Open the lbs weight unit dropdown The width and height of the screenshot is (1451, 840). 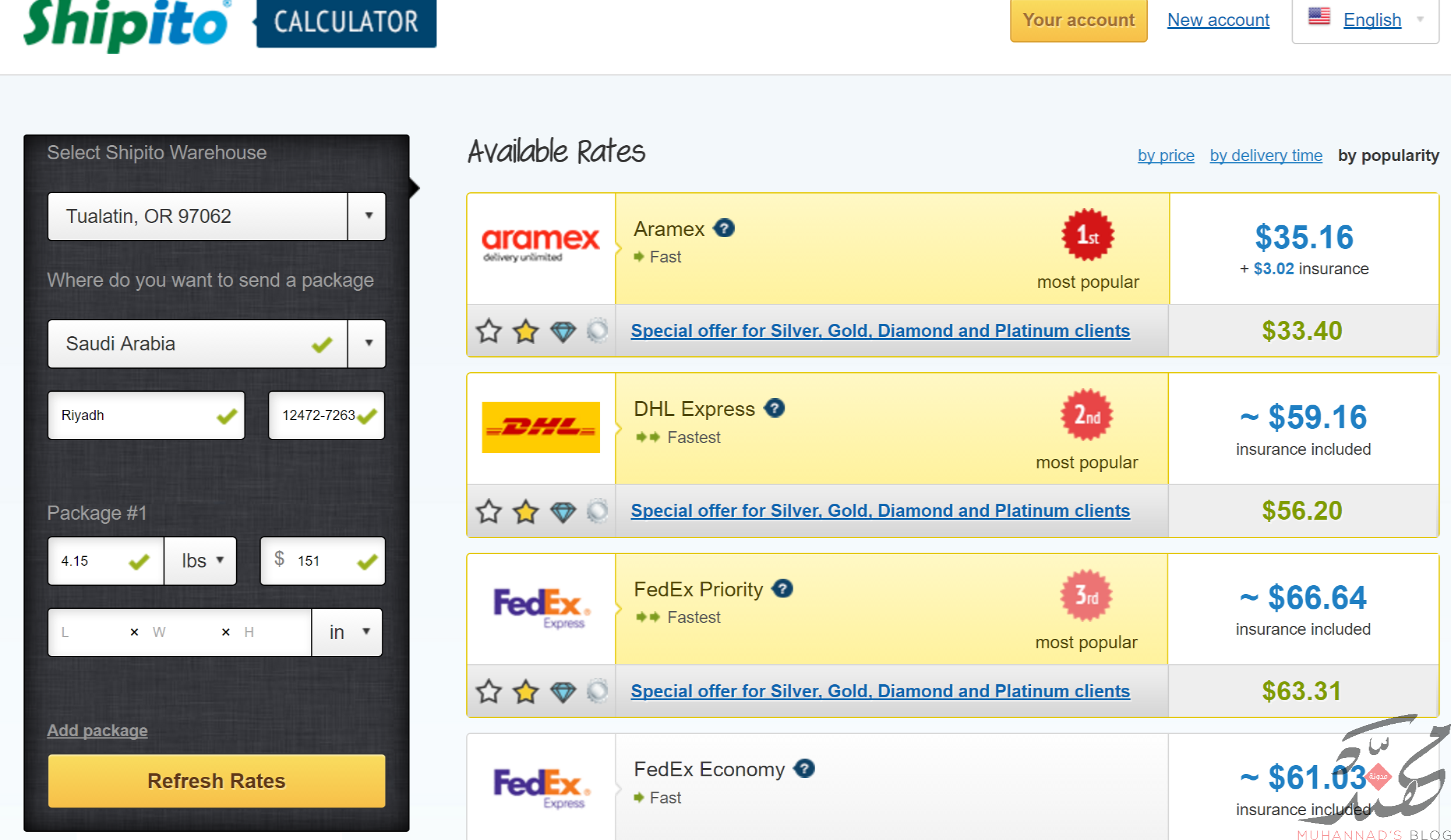201,560
